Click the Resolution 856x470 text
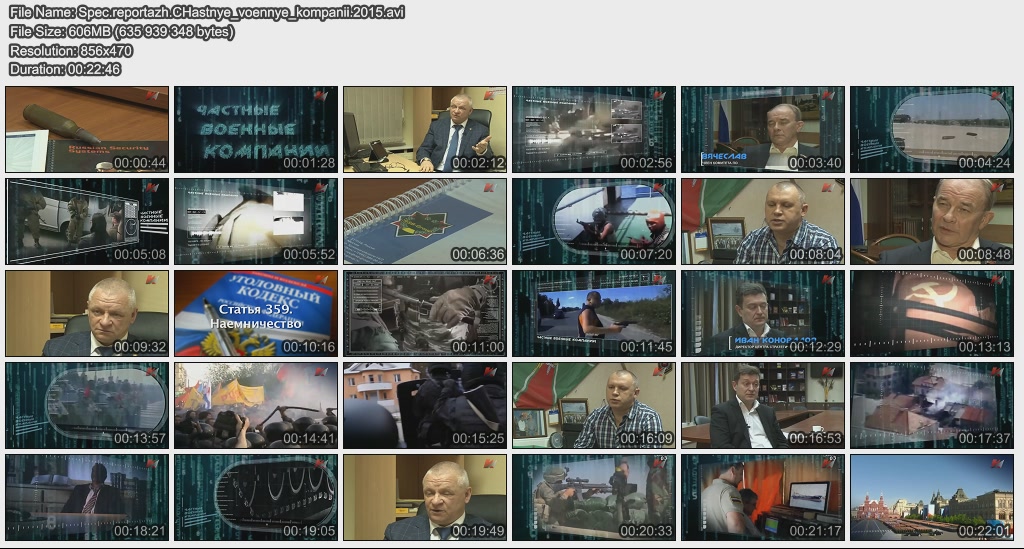The height and width of the screenshot is (549, 1024). click(x=71, y=50)
